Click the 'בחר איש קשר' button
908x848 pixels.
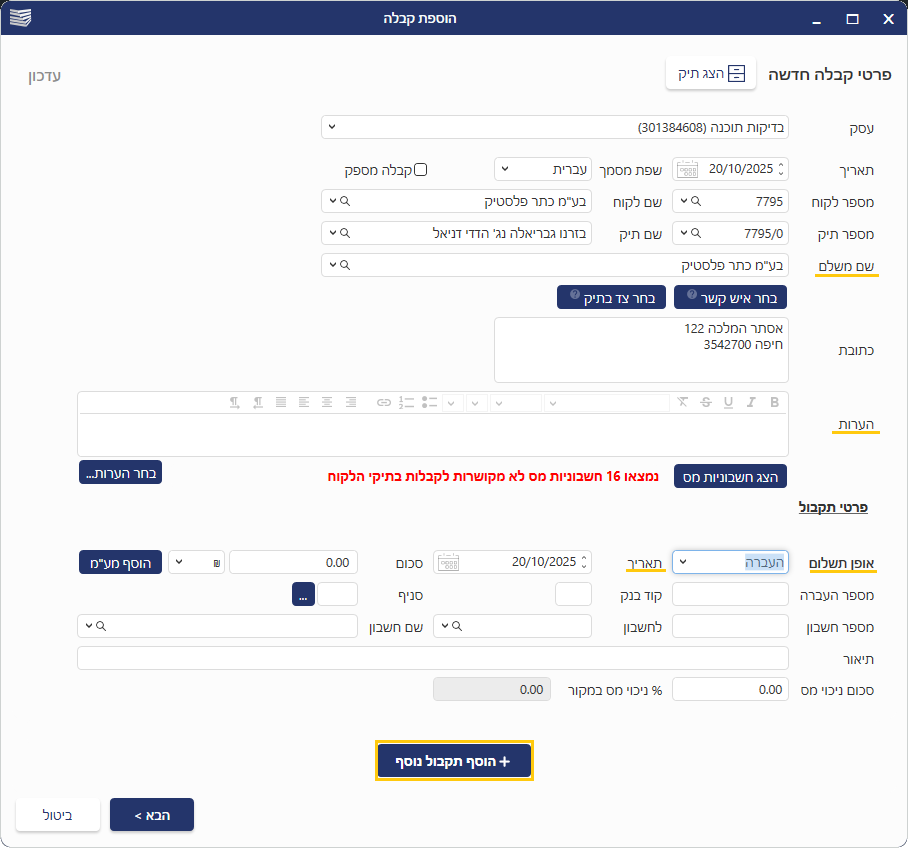tap(731, 297)
